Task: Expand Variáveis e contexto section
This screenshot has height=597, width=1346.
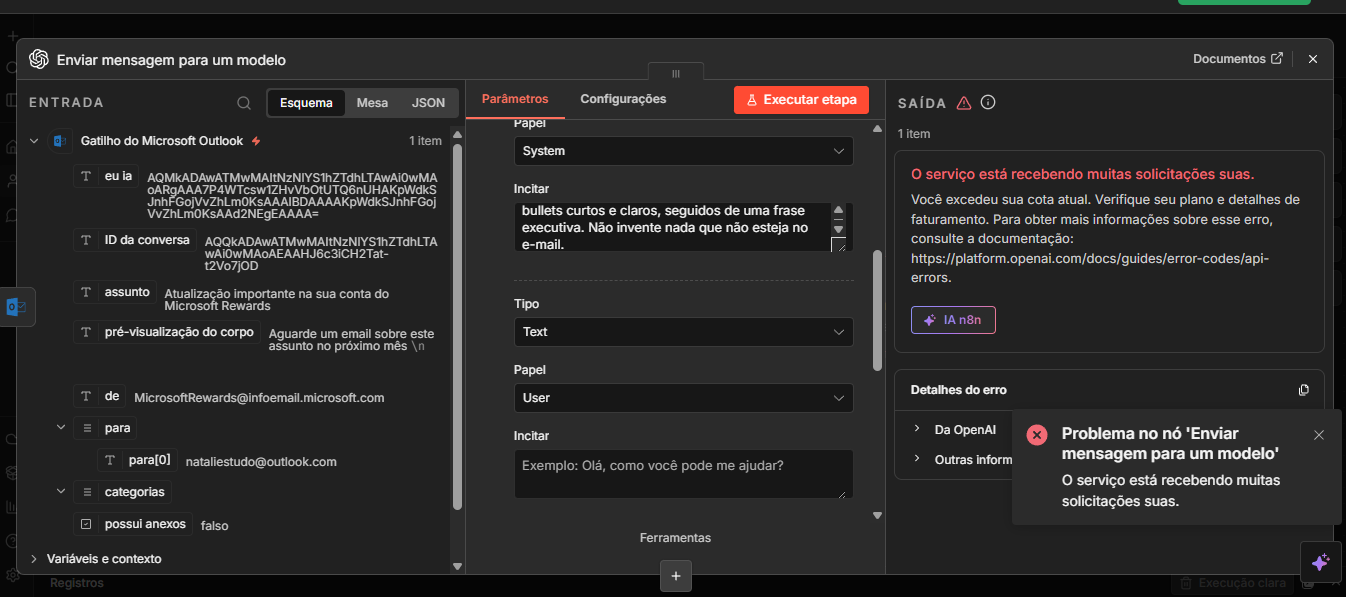Action: tap(34, 559)
